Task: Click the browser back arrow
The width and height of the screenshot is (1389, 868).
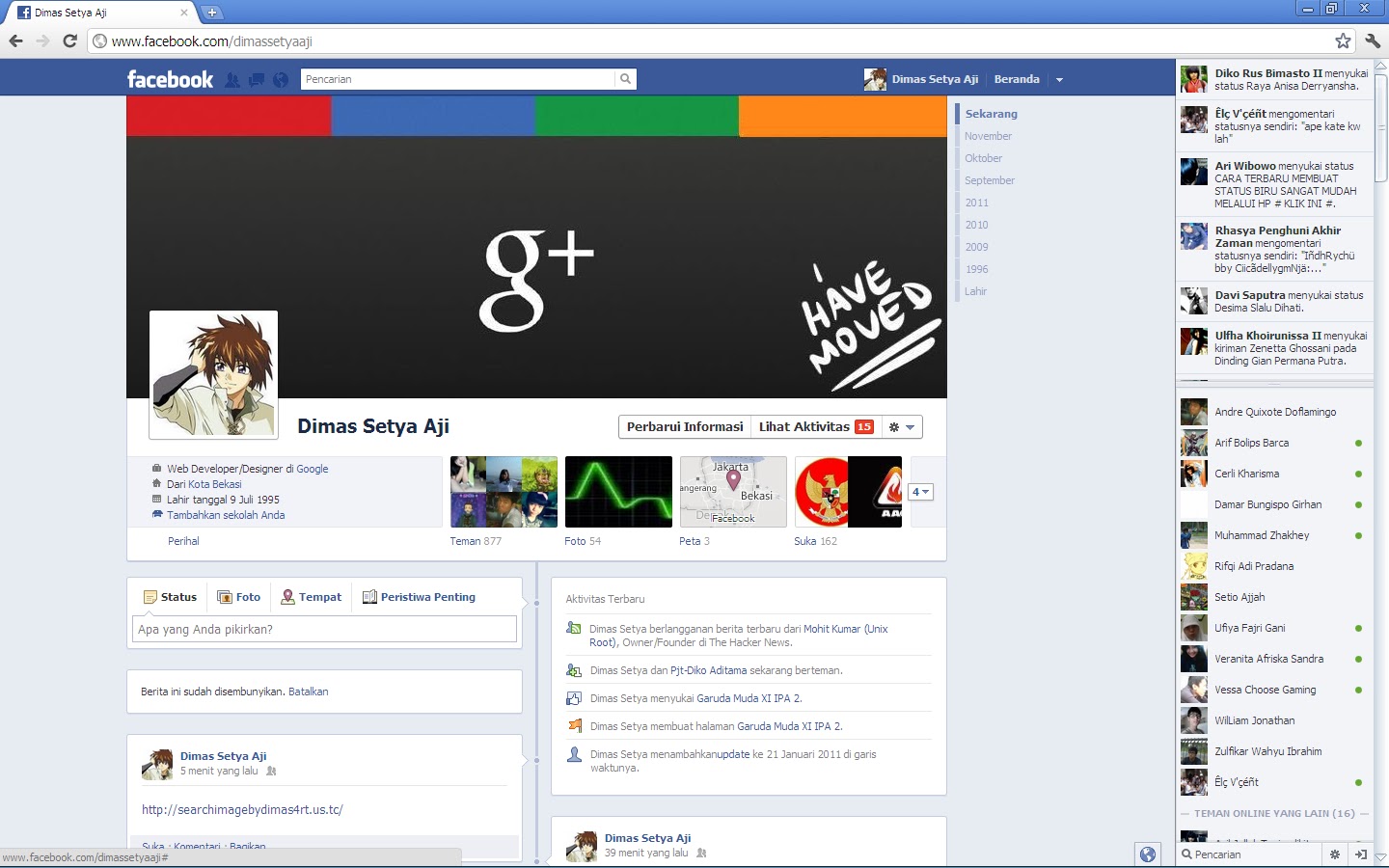Action: pyautogui.click(x=15, y=41)
